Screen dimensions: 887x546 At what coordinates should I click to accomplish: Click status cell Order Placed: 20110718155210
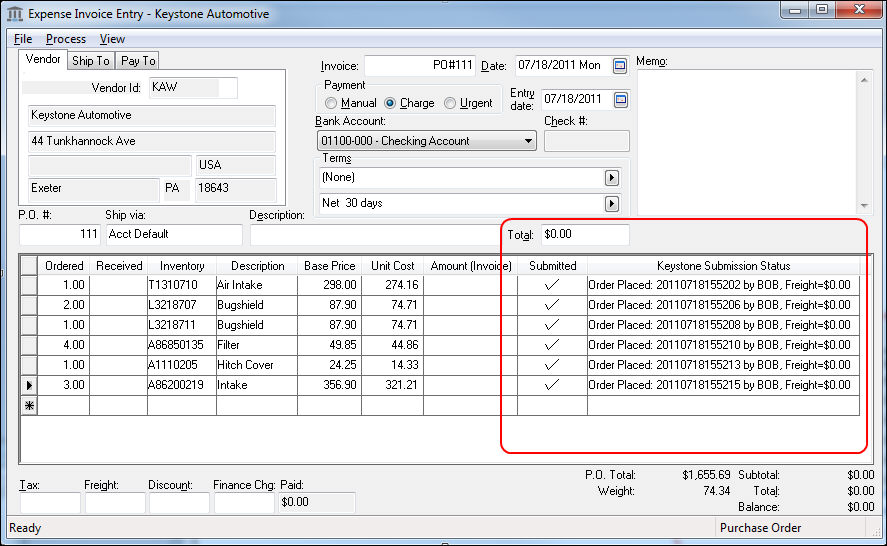coord(724,345)
